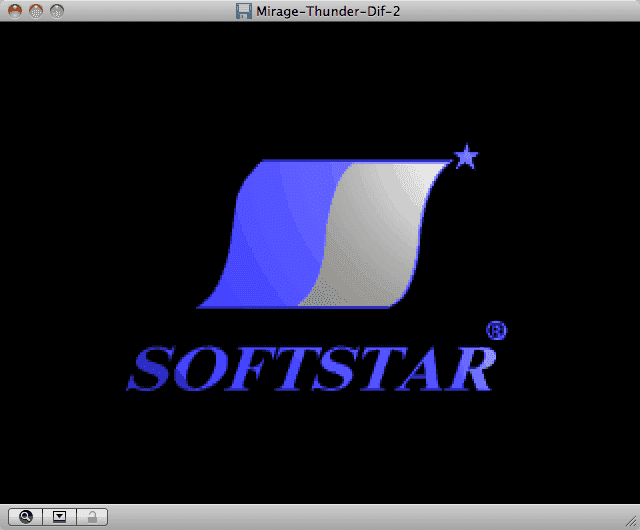Image resolution: width=640 pixels, height=530 pixels.
Task: Zoom the window with the third title button
Action: tap(57, 11)
